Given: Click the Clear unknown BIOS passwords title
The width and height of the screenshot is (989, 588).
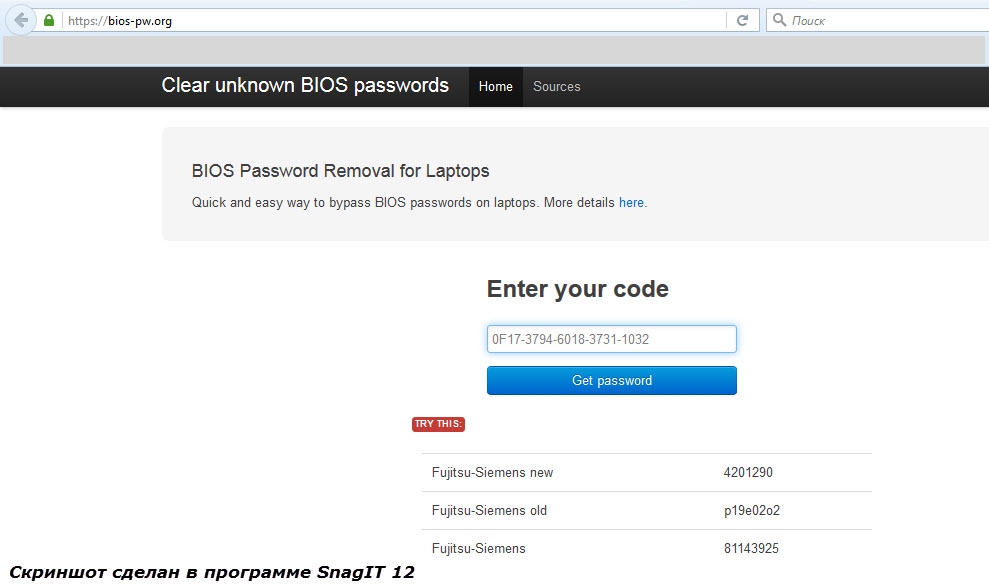Looking at the screenshot, I should (x=305, y=85).
